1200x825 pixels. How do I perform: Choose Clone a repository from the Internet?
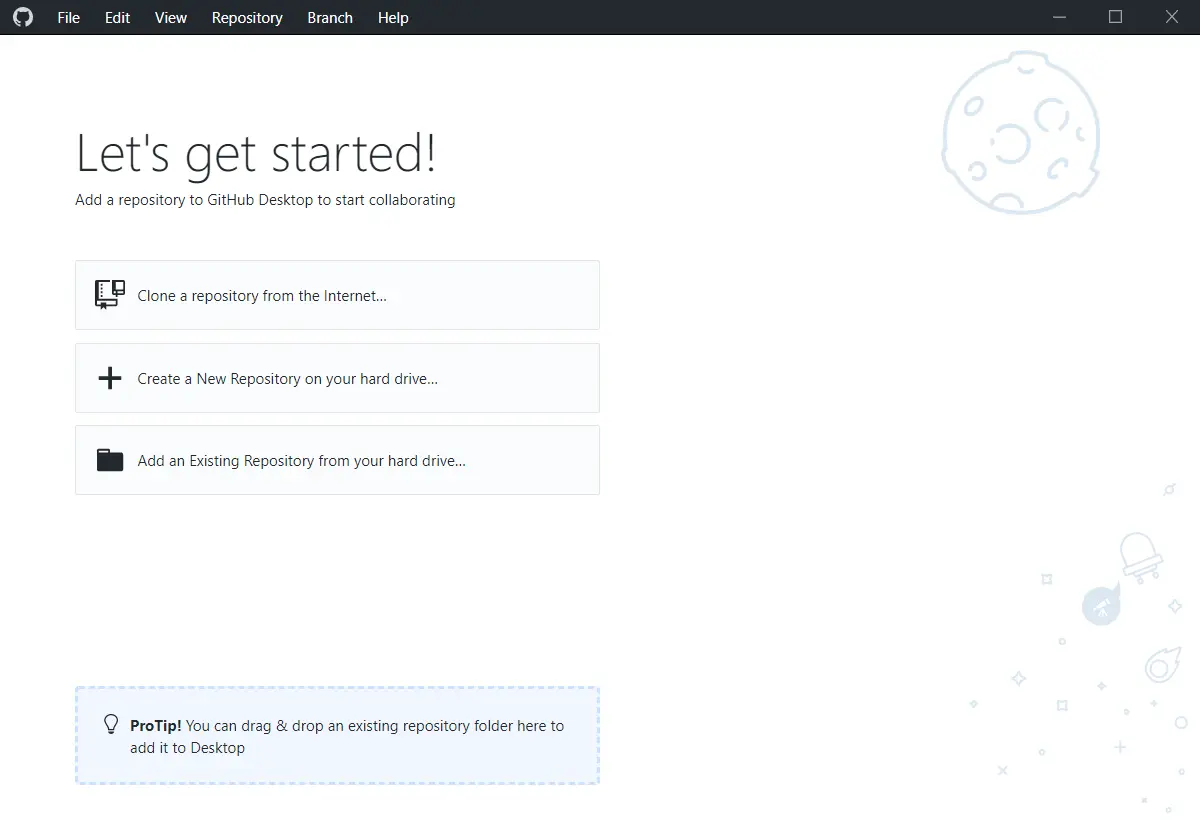click(337, 295)
